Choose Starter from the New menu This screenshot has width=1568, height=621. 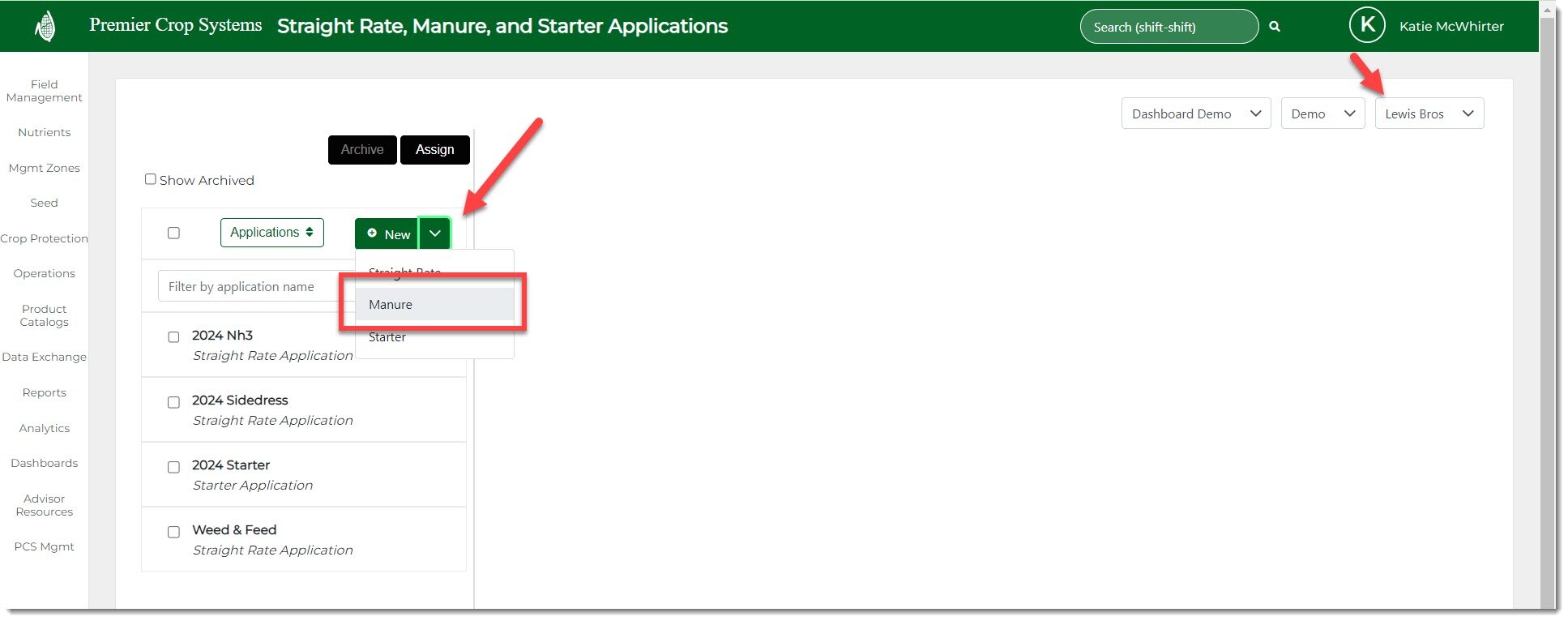[x=387, y=337]
